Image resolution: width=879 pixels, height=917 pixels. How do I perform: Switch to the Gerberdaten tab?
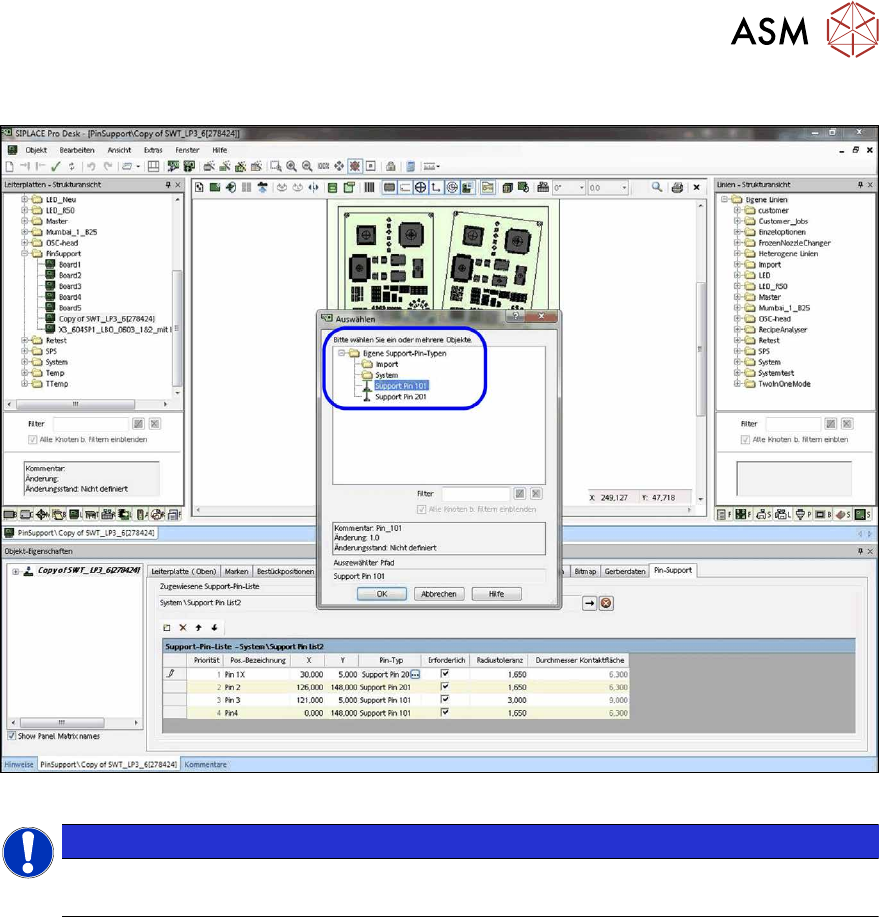click(625, 571)
